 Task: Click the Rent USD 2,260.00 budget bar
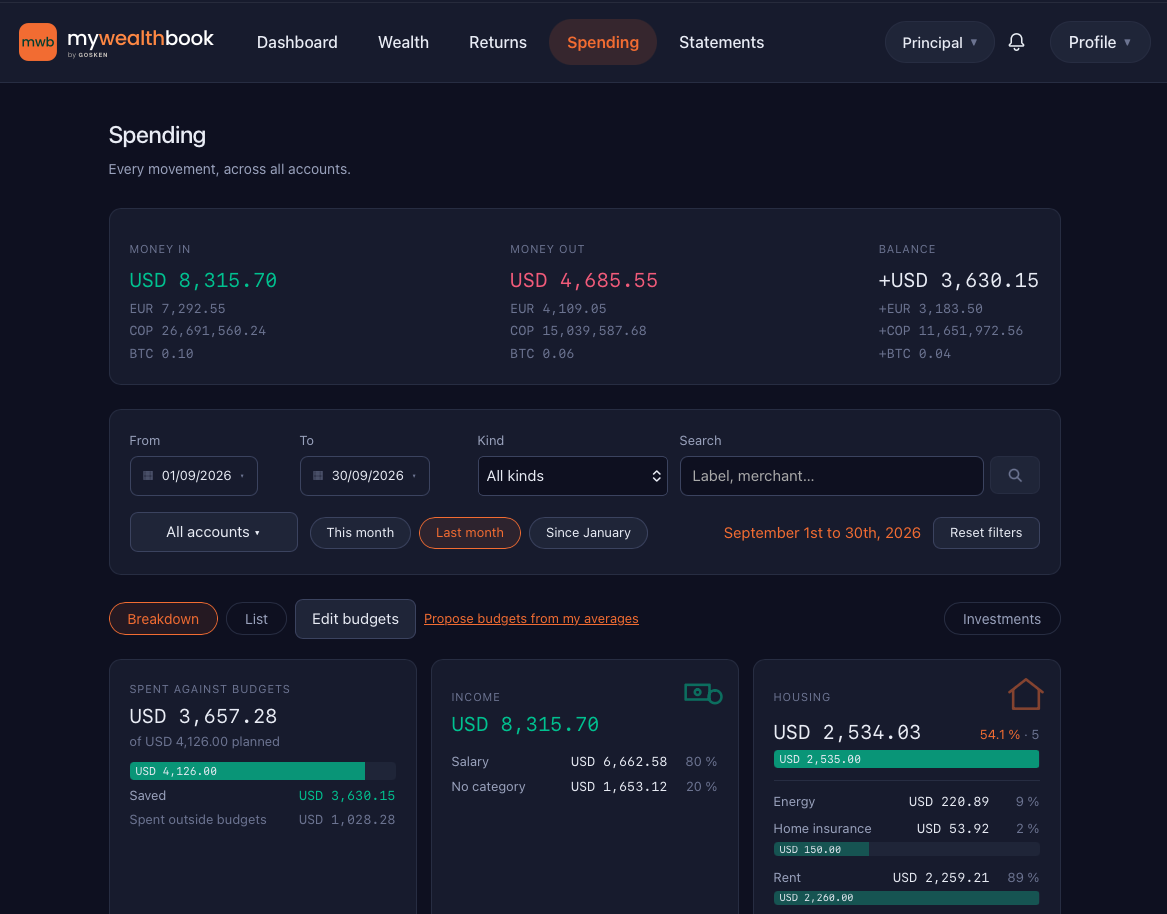(906, 898)
